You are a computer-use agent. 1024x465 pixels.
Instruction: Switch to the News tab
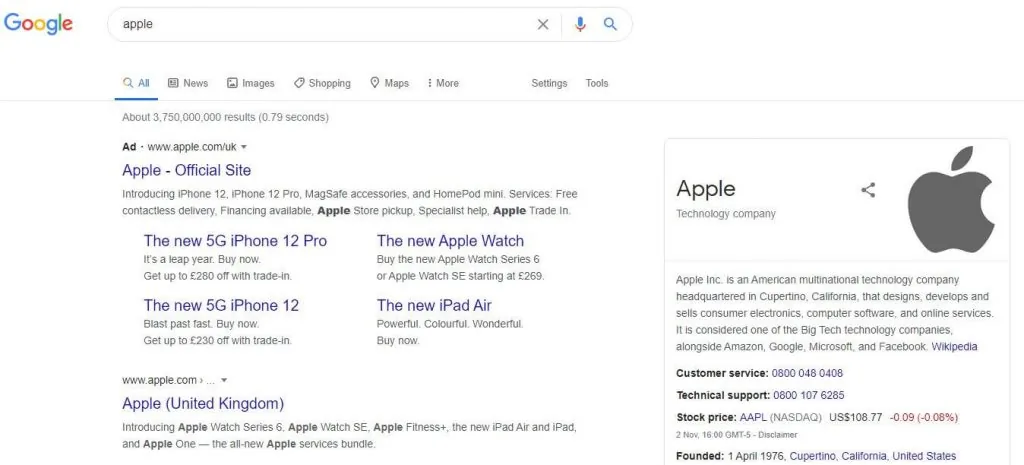188,83
